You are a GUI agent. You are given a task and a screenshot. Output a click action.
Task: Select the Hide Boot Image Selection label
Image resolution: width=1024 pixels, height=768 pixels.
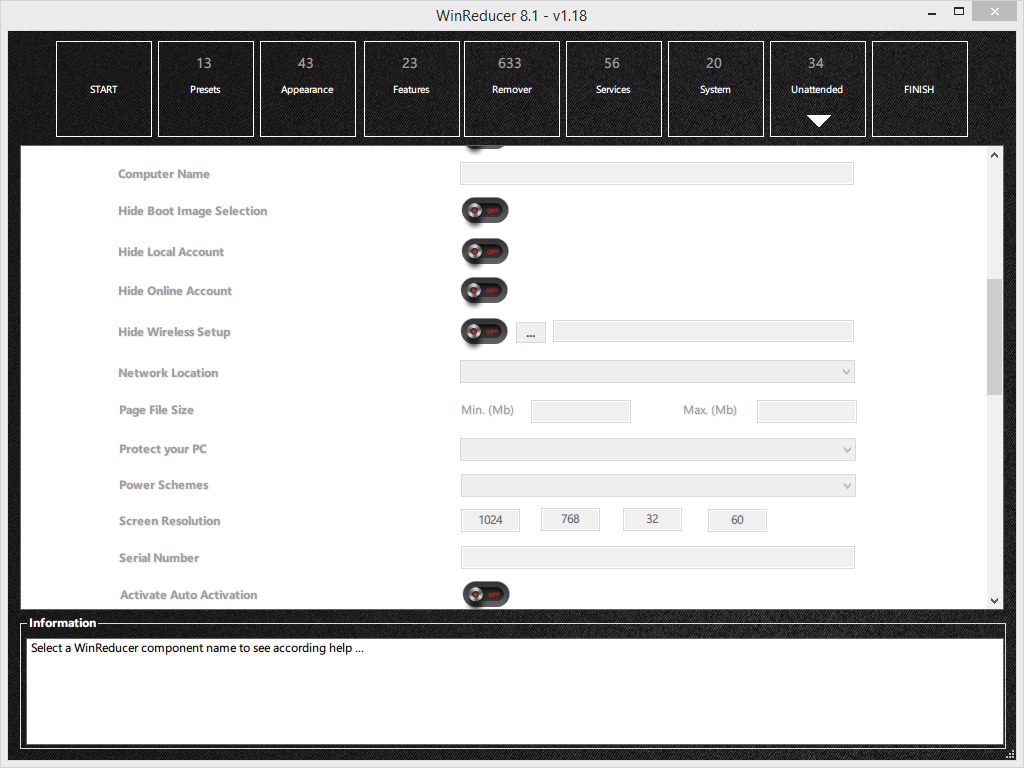tap(193, 211)
